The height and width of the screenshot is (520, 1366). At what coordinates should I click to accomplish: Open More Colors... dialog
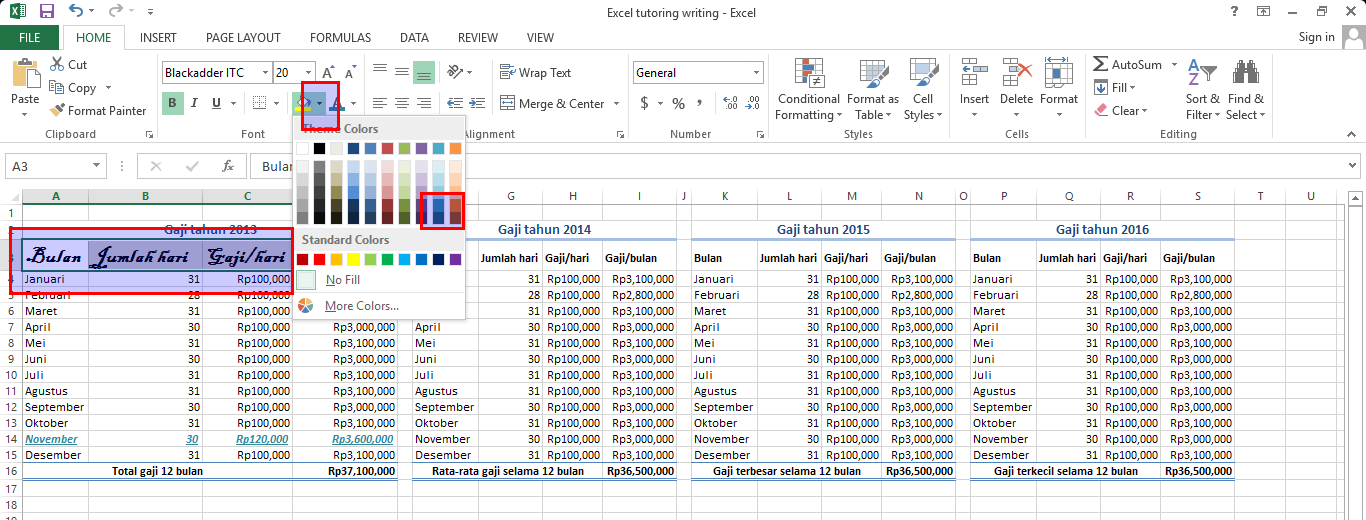tap(361, 306)
